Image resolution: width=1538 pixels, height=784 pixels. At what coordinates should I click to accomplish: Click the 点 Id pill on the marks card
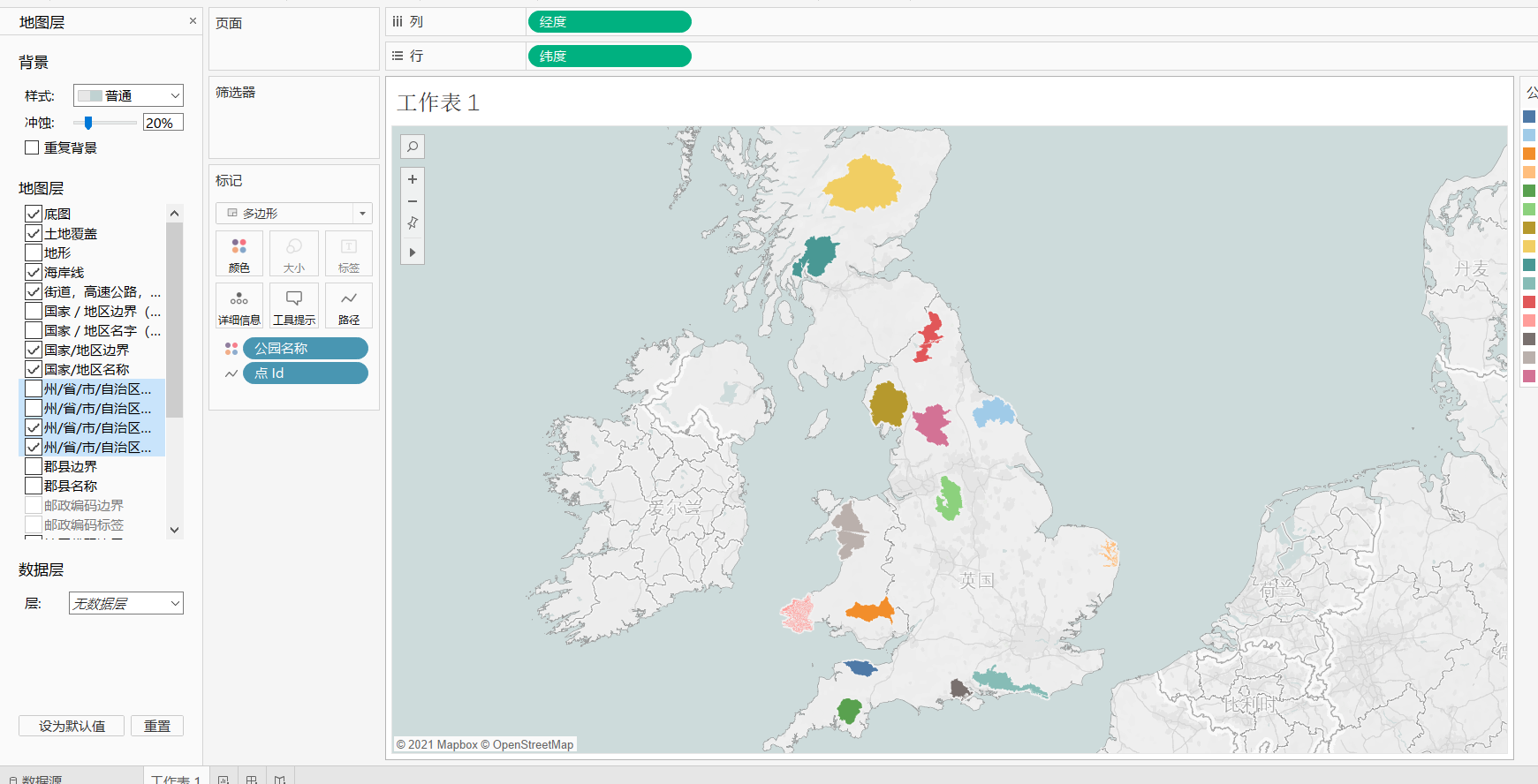[306, 373]
